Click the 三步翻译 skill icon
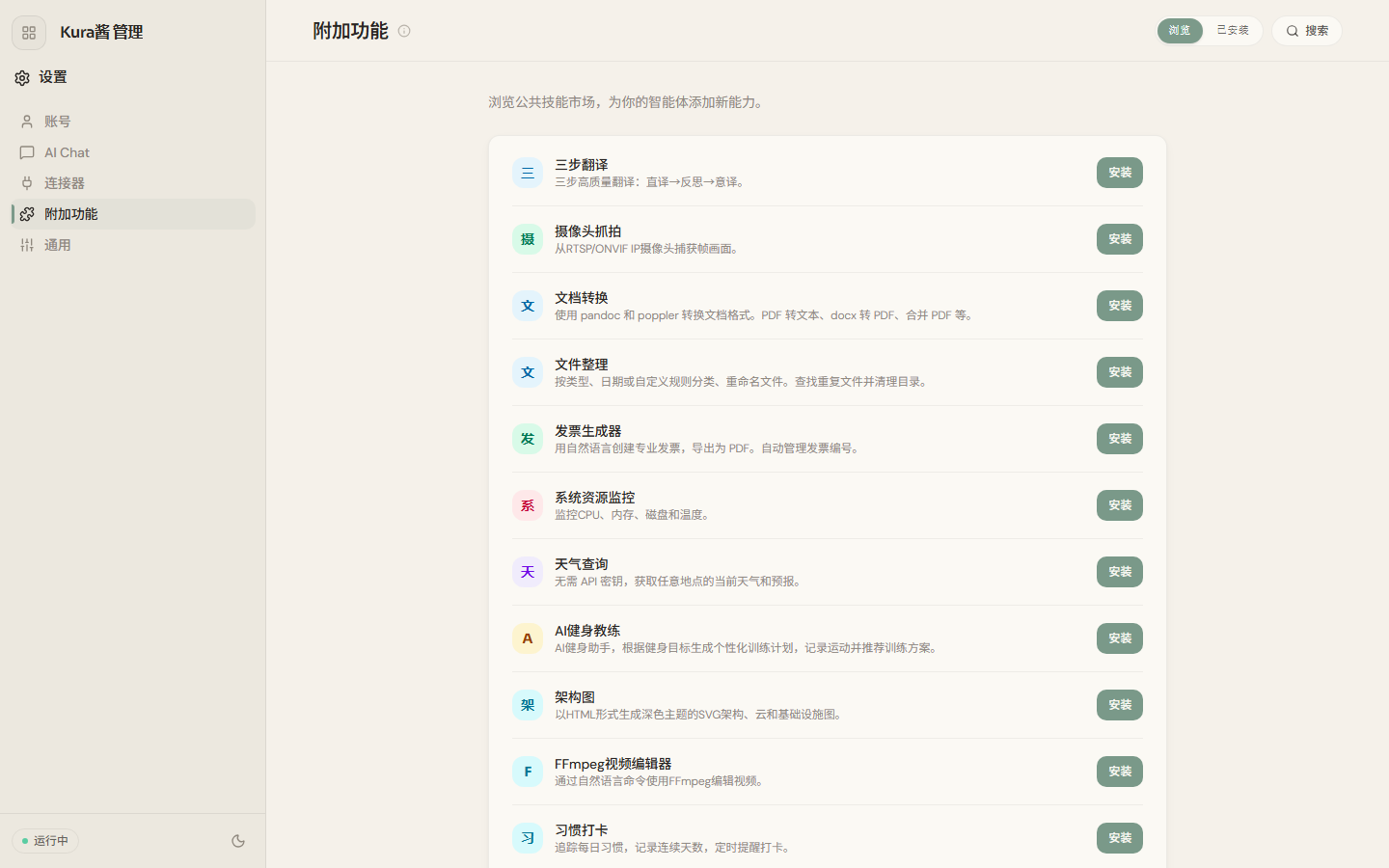Screen dimensions: 1389x868 [528, 173]
